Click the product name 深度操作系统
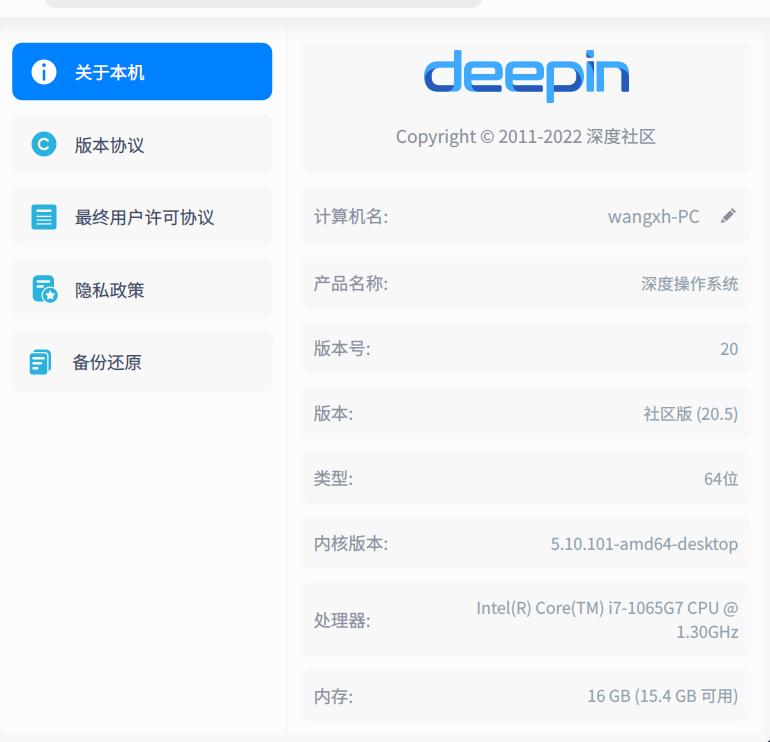 pyautogui.click(x=689, y=284)
